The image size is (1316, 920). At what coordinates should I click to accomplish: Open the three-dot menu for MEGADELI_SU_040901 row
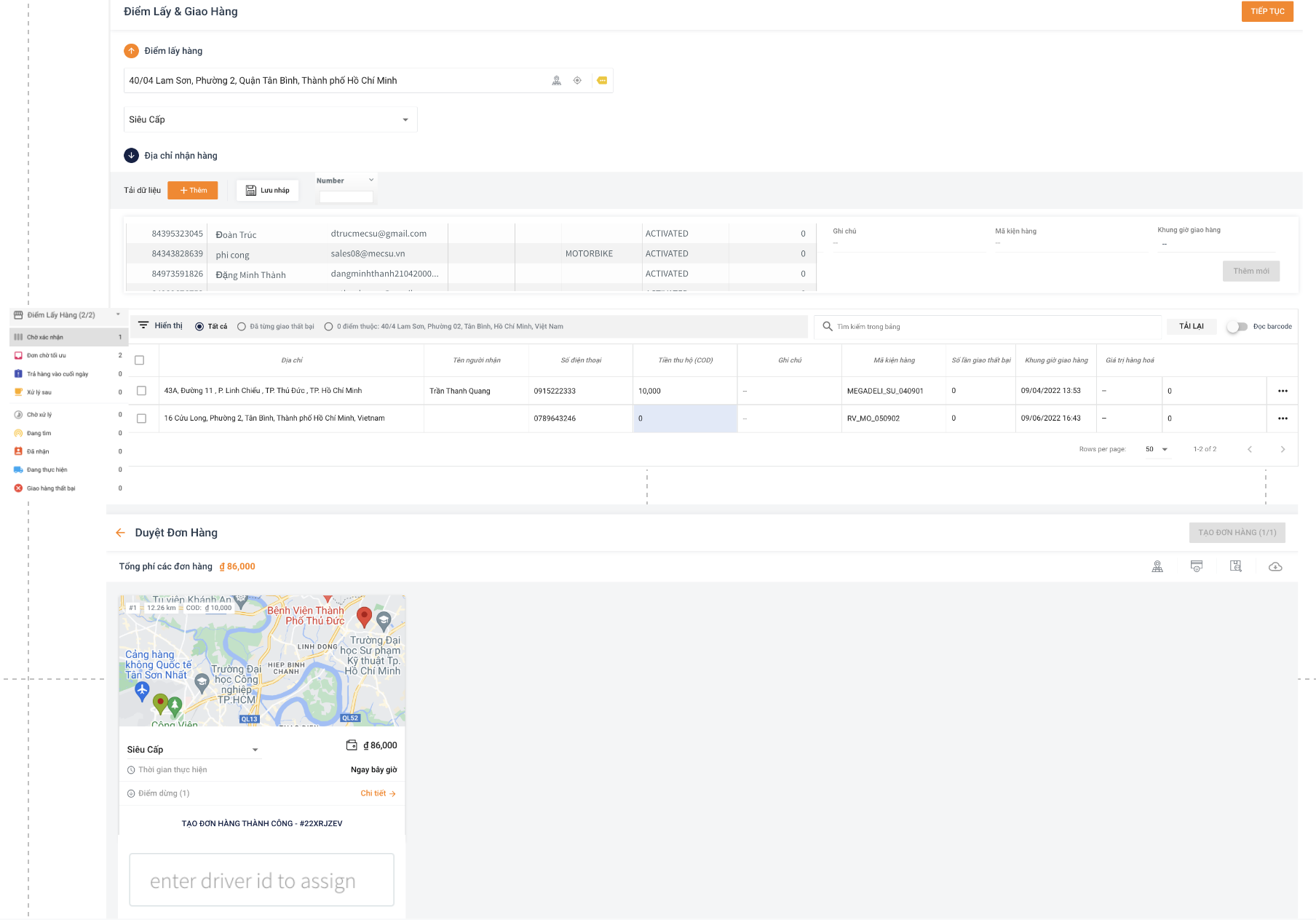point(1283,391)
